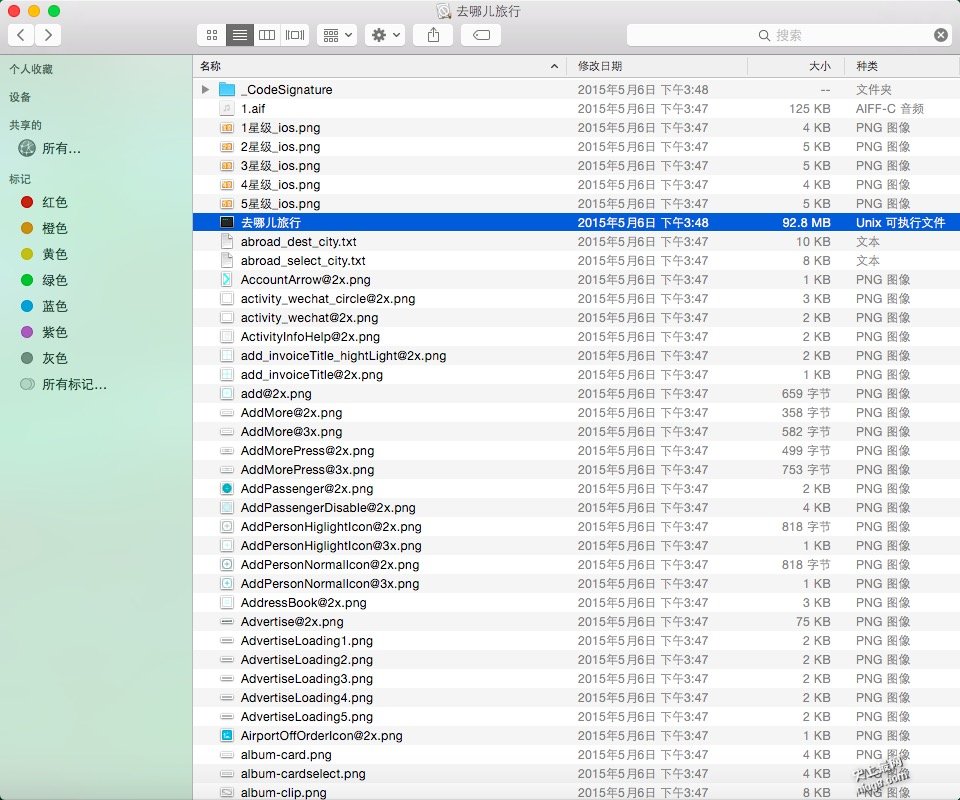Select the 1星级_ios.png file icon
Image resolution: width=960 pixels, height=800 pixels.
coord(227,127)
